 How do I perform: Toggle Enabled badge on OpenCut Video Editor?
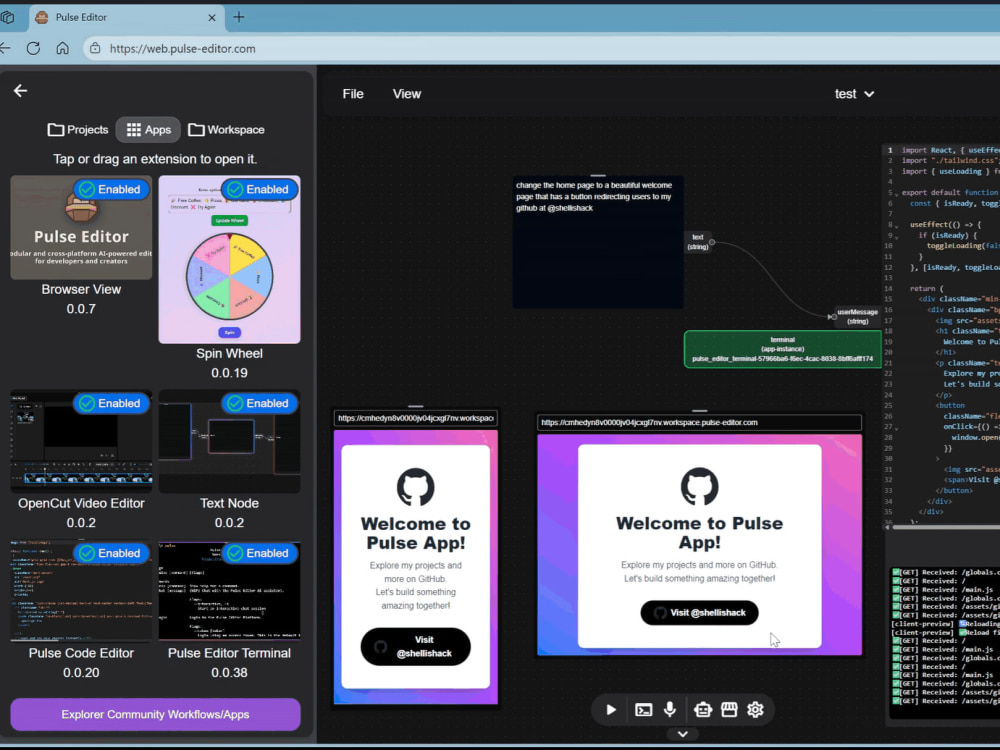point(112,403)
